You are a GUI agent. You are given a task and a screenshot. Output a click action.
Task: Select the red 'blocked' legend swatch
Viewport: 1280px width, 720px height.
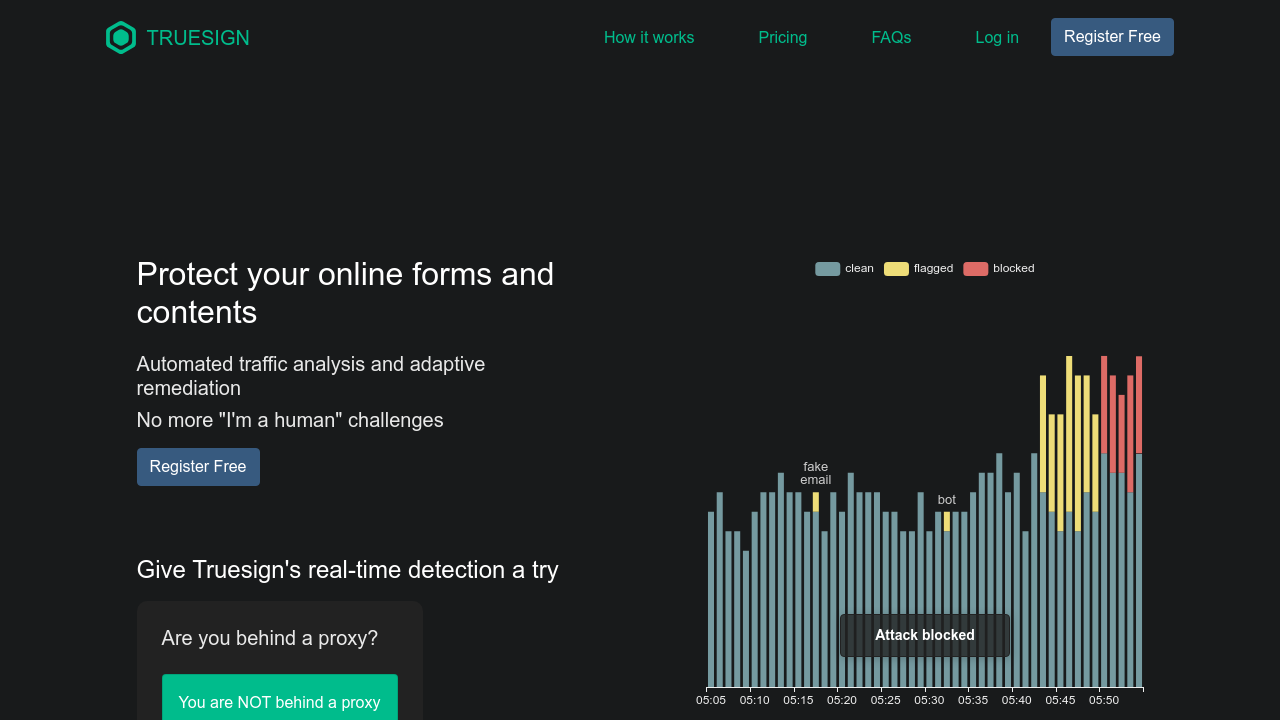975,268
